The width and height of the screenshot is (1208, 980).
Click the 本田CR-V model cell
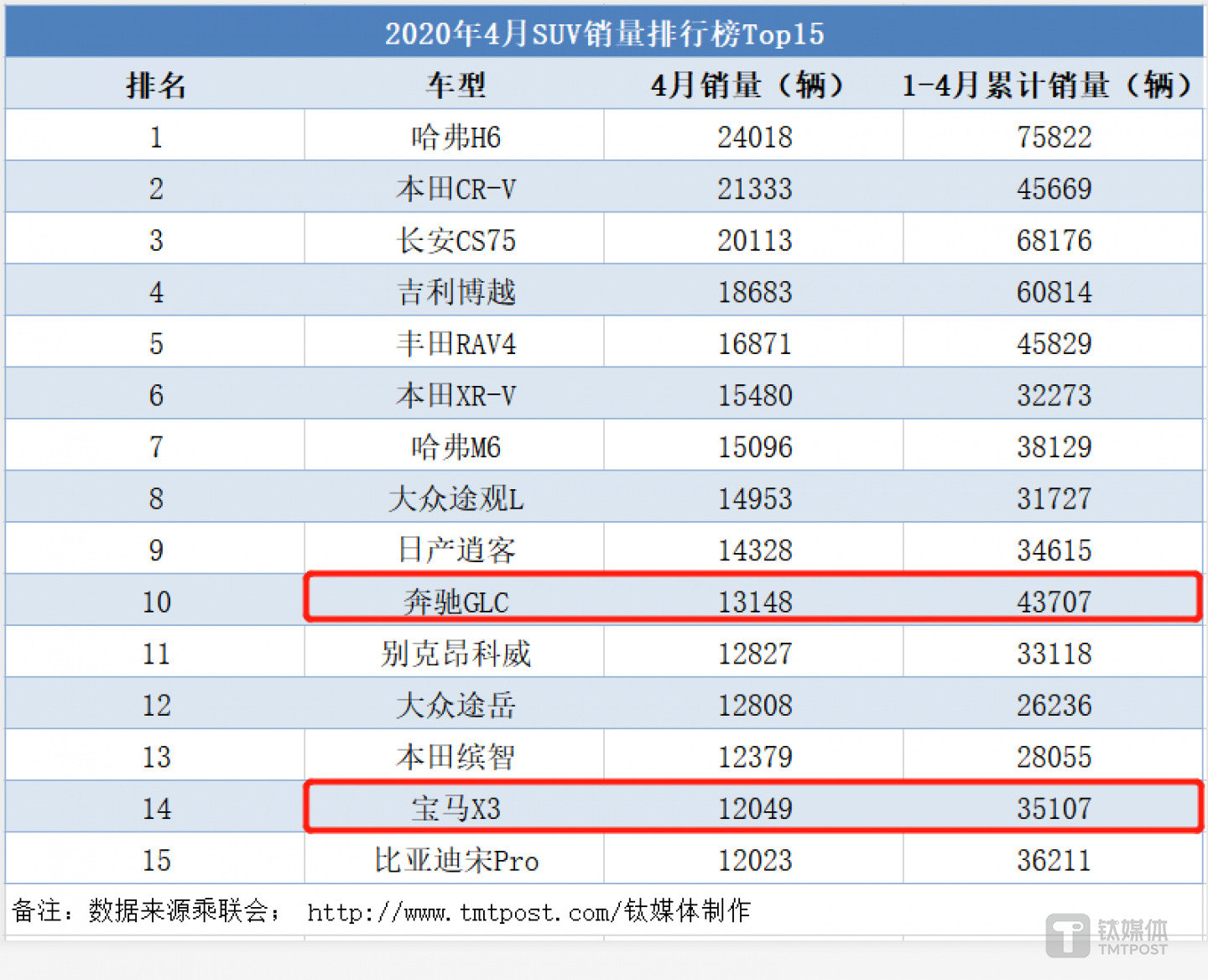click(x=456, y=189)
